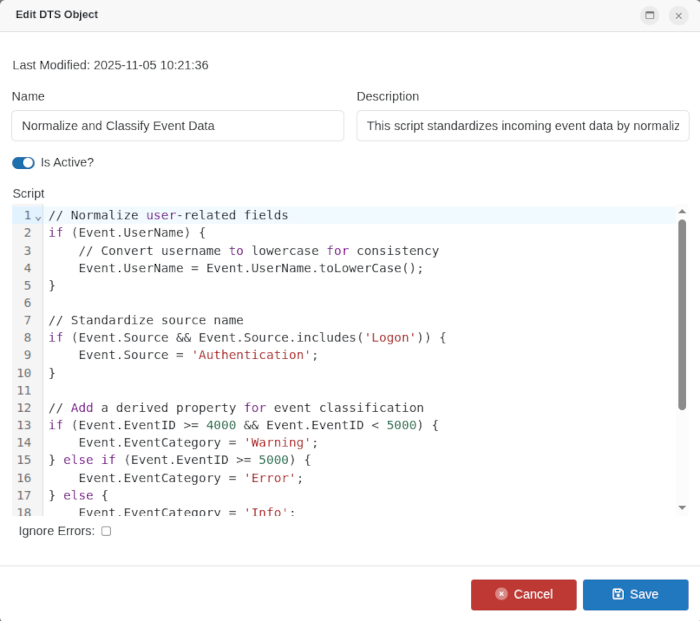
Task: Focus the Description input field
Action: 522,126
